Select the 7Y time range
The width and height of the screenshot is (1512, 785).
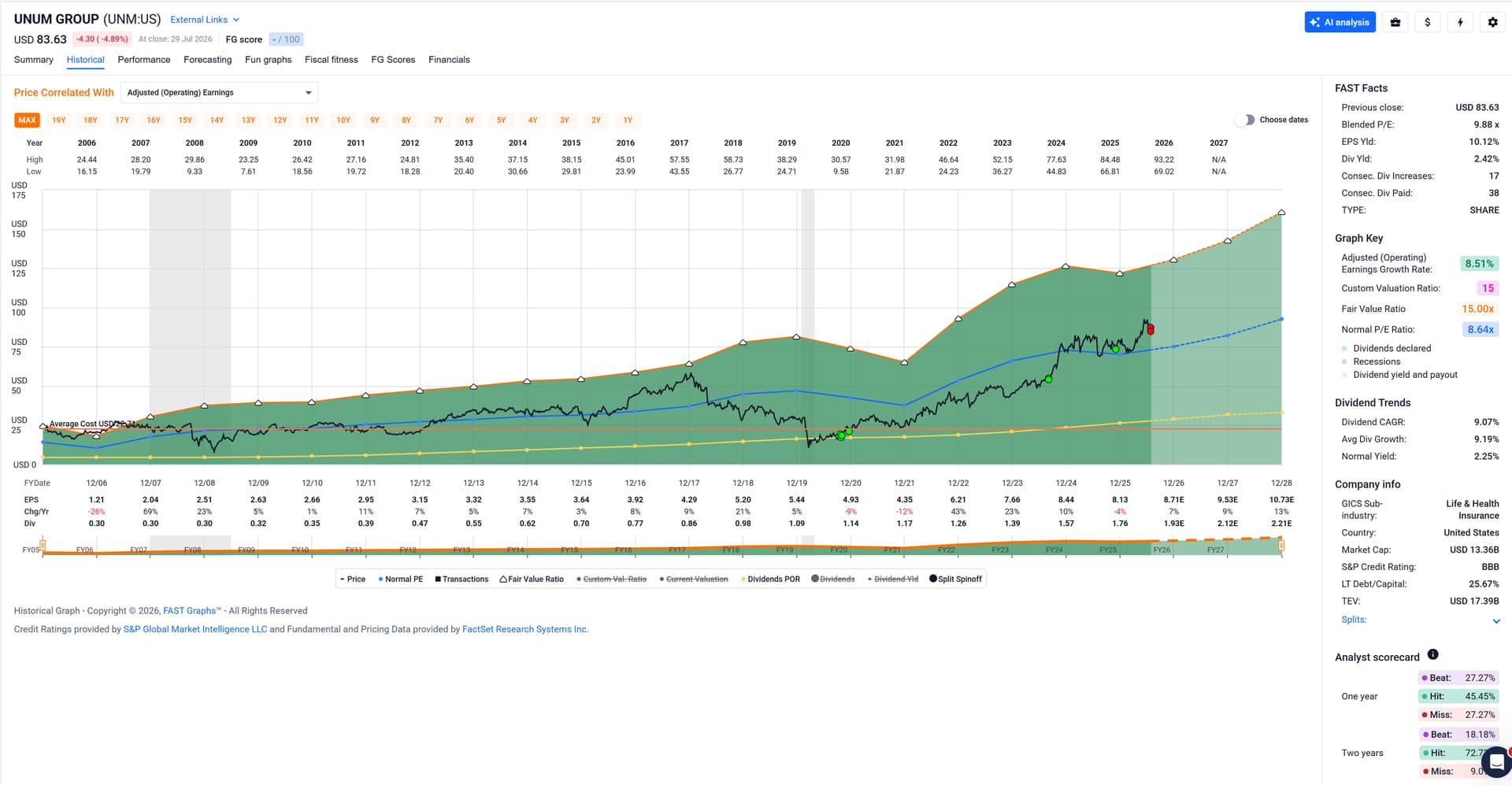[x=438, y=120]
